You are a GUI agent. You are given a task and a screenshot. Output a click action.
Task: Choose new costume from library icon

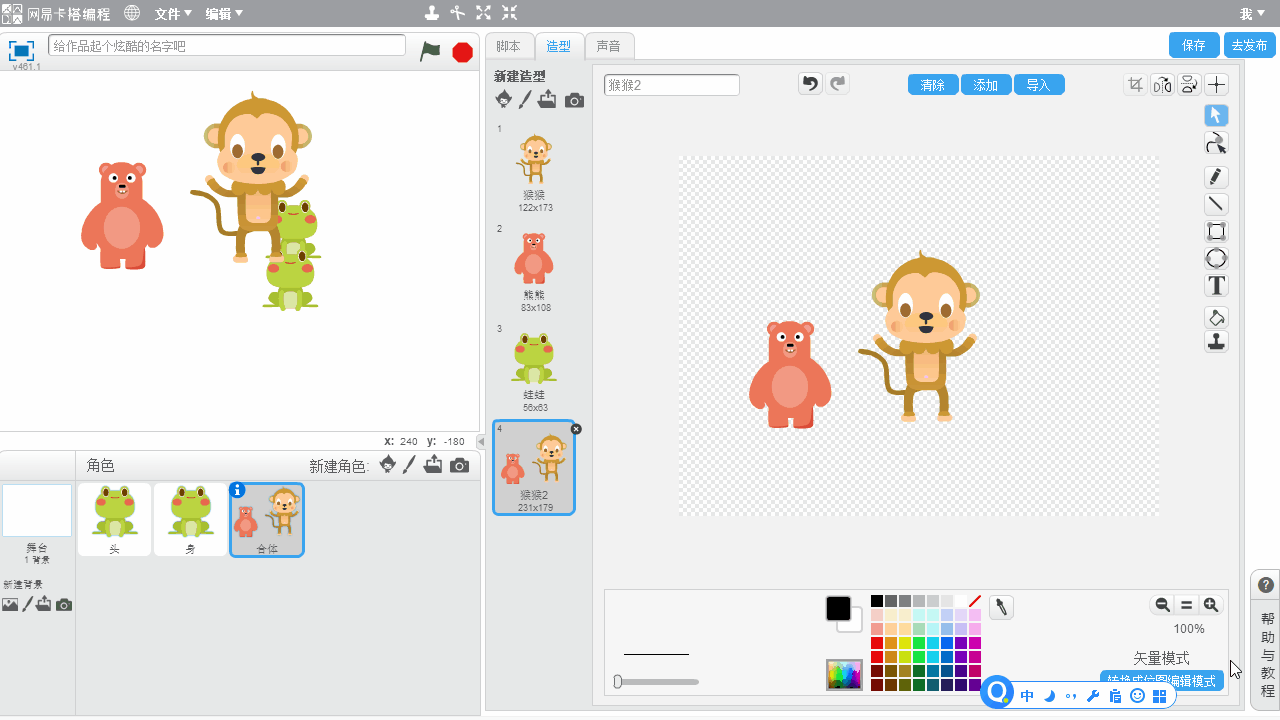pos(504,100)
